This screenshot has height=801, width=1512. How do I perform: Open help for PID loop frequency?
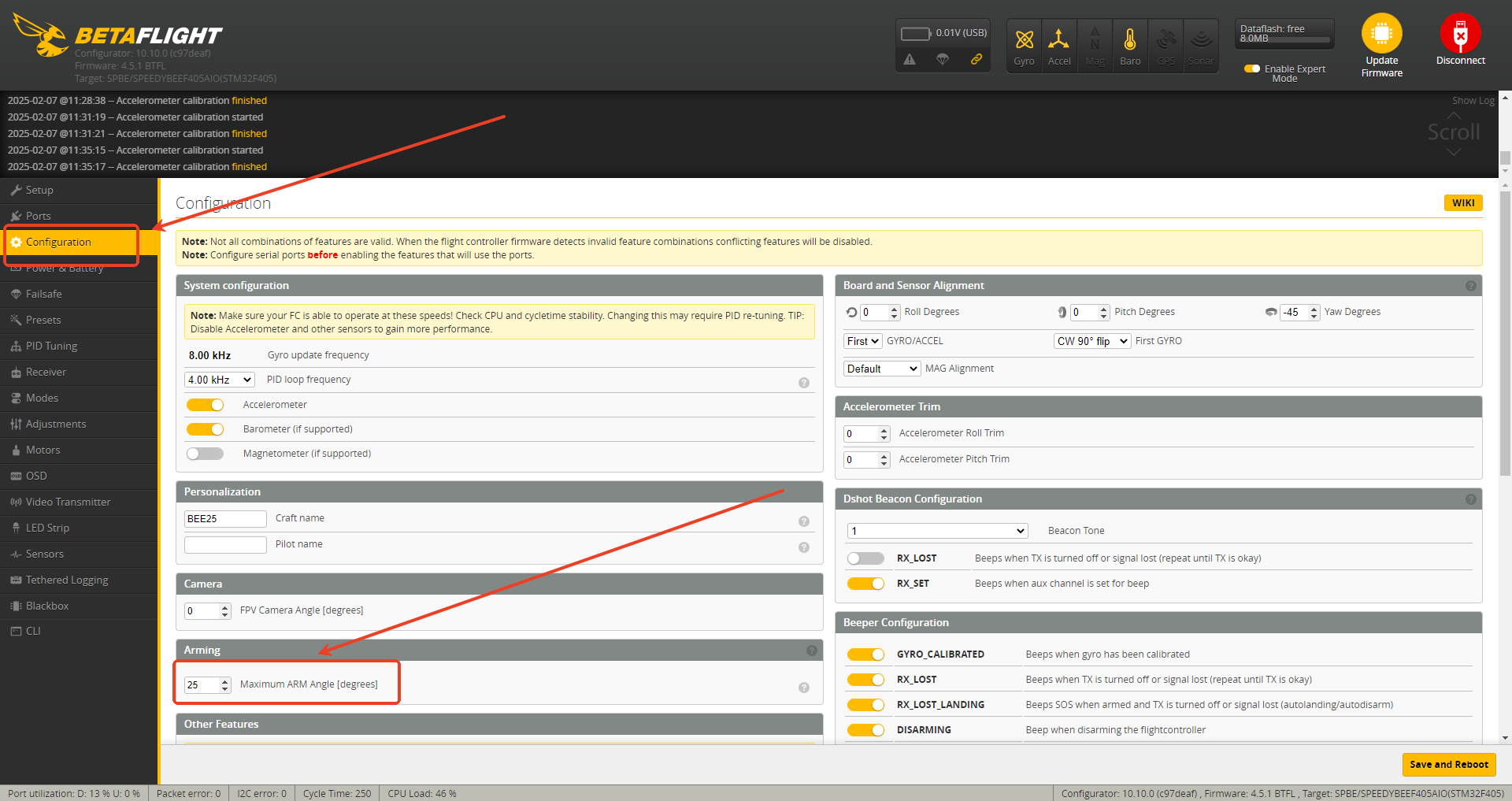click(x=804, y=383)
